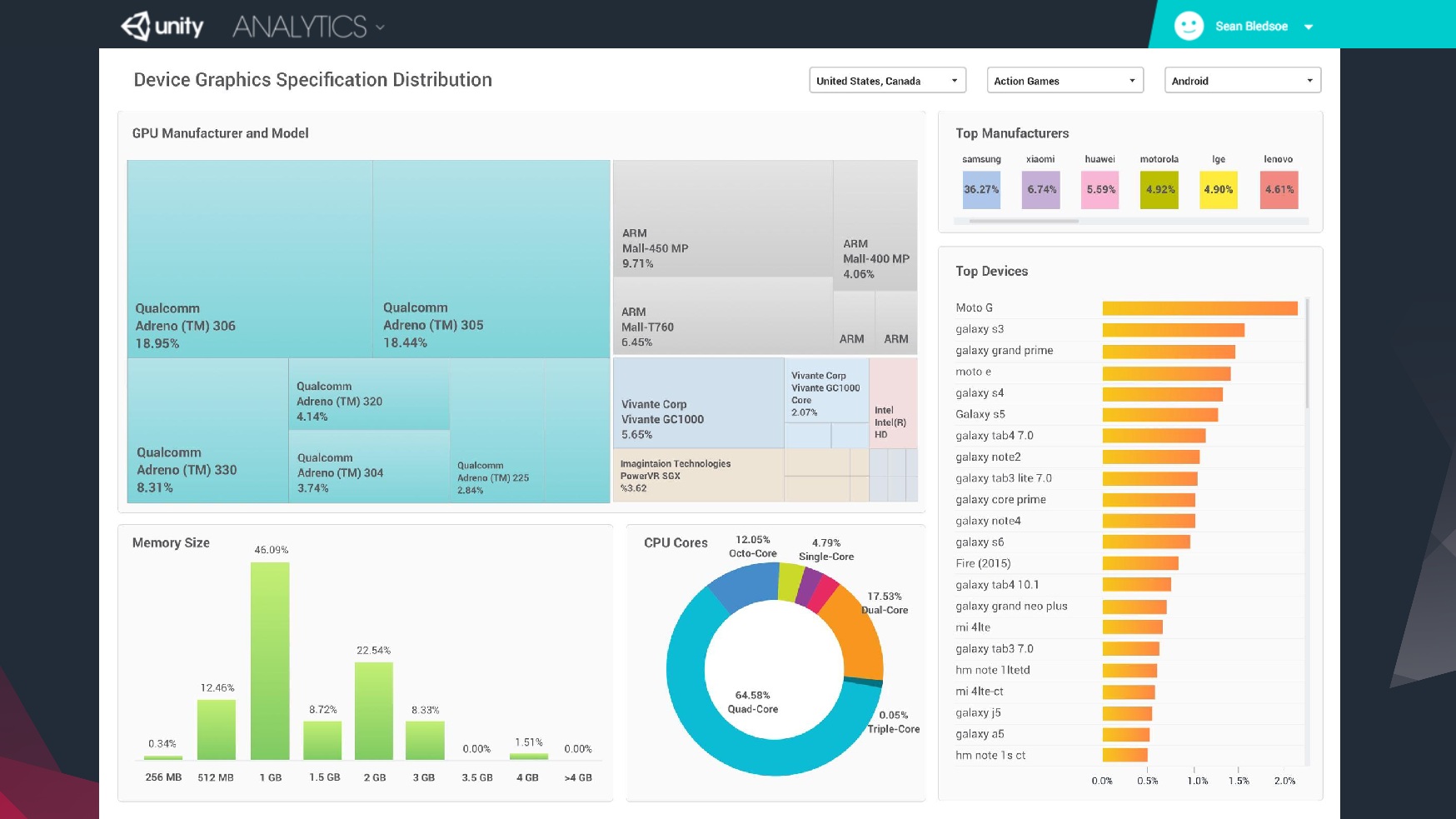The height and width of the screenshot is (819, 1456).
Task: Click the smiley user avatar icon
Action: 1189,26
